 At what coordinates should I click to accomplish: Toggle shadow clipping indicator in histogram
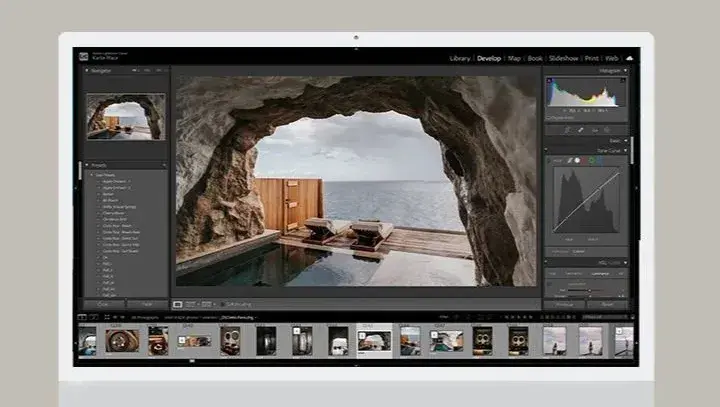point(550,81)
